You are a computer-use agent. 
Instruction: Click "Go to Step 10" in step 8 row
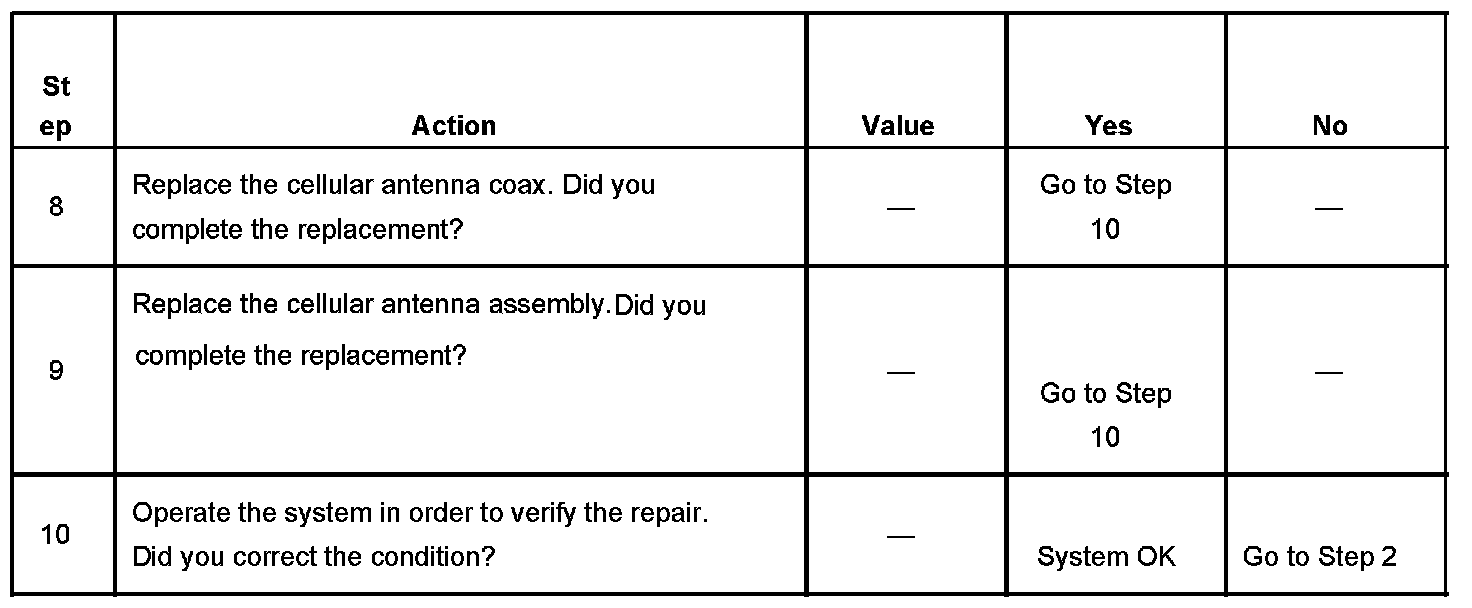1105,207
